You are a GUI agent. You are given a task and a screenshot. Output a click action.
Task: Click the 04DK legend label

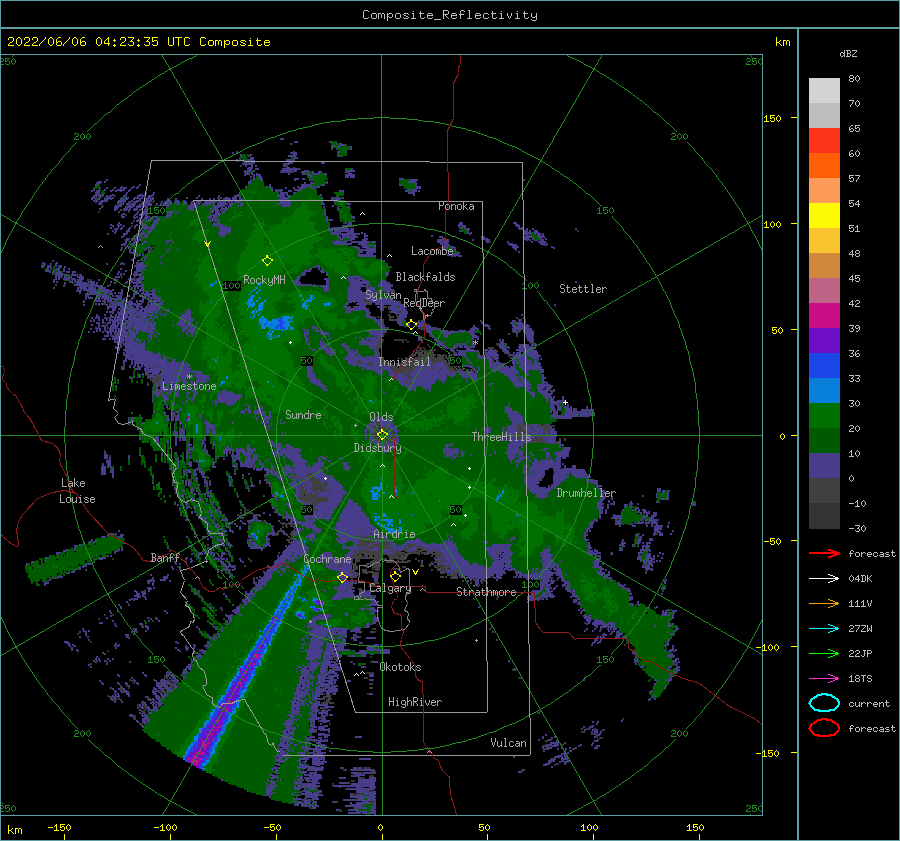pyautogui.click(x=860, y=579)
